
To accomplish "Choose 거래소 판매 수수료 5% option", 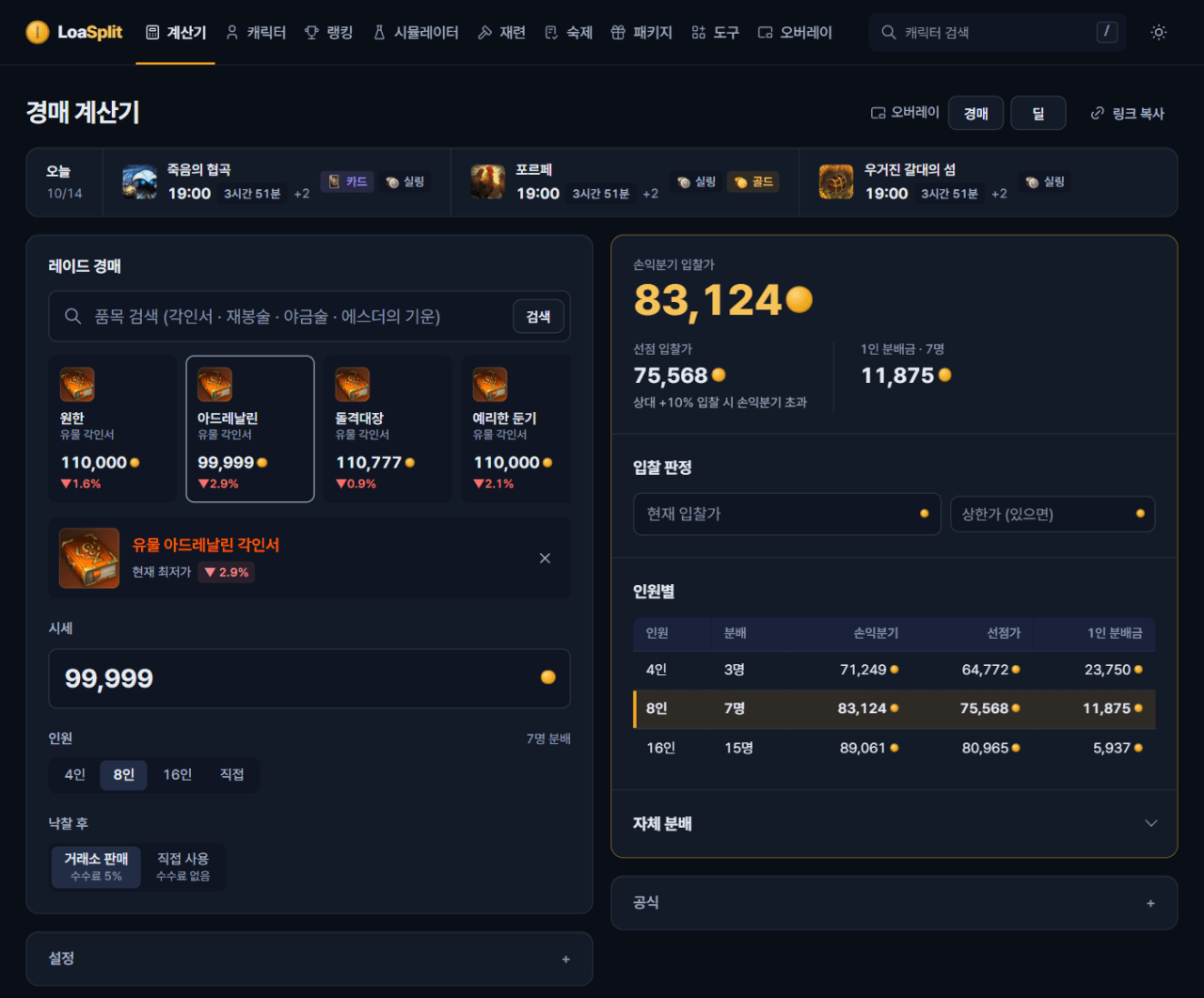I will click(x=96, y=866).
